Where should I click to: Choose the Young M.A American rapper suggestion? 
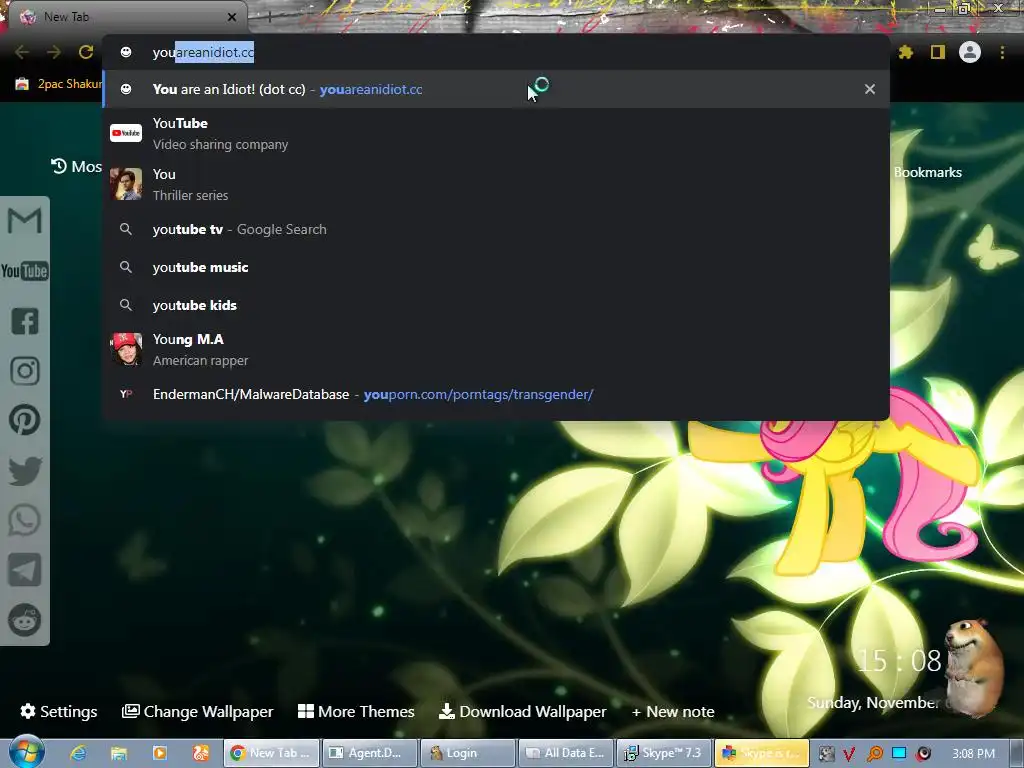(x=496, y=349)
